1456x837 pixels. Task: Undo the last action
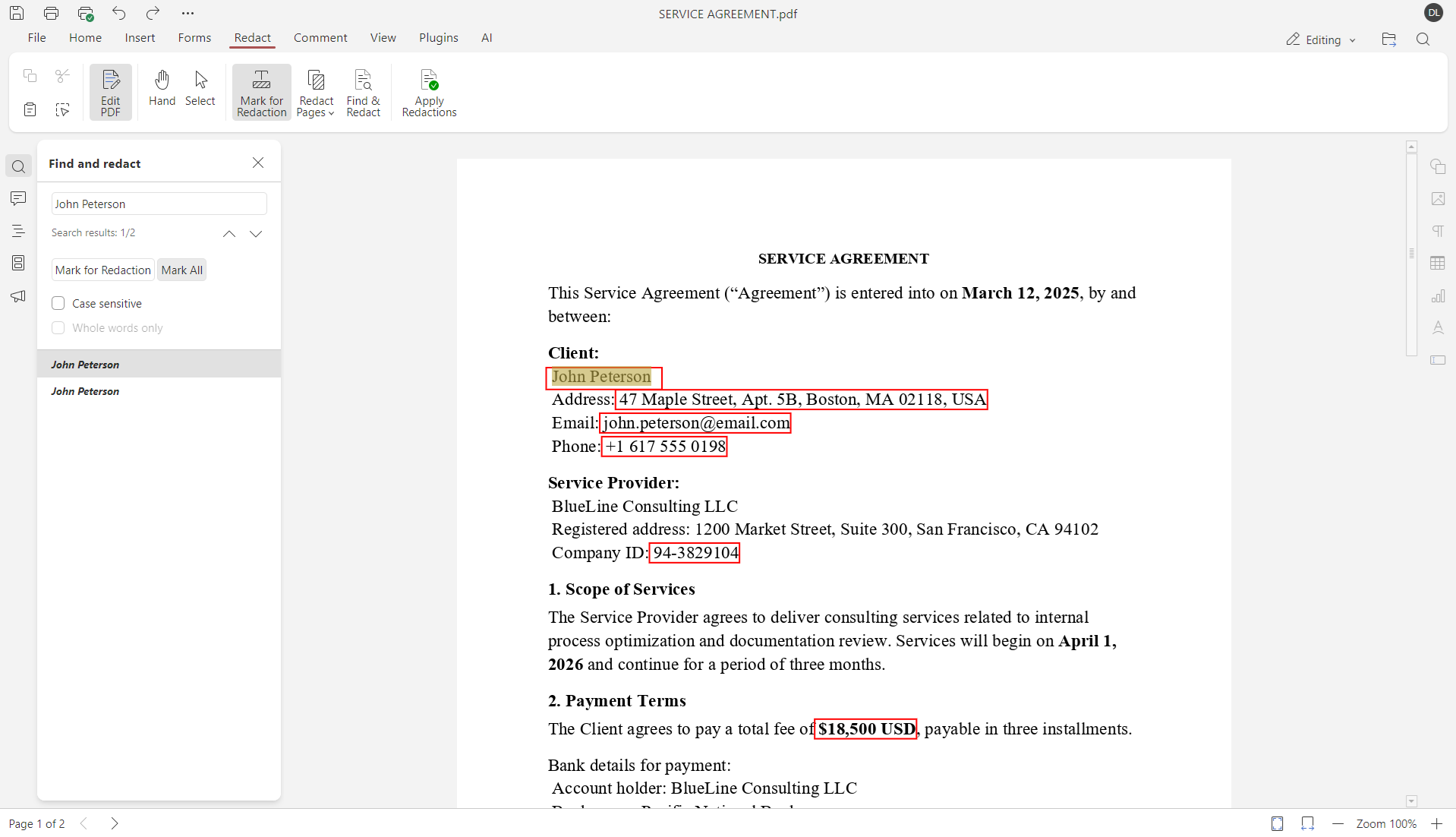pyautogui.click(x=119, y=13)
